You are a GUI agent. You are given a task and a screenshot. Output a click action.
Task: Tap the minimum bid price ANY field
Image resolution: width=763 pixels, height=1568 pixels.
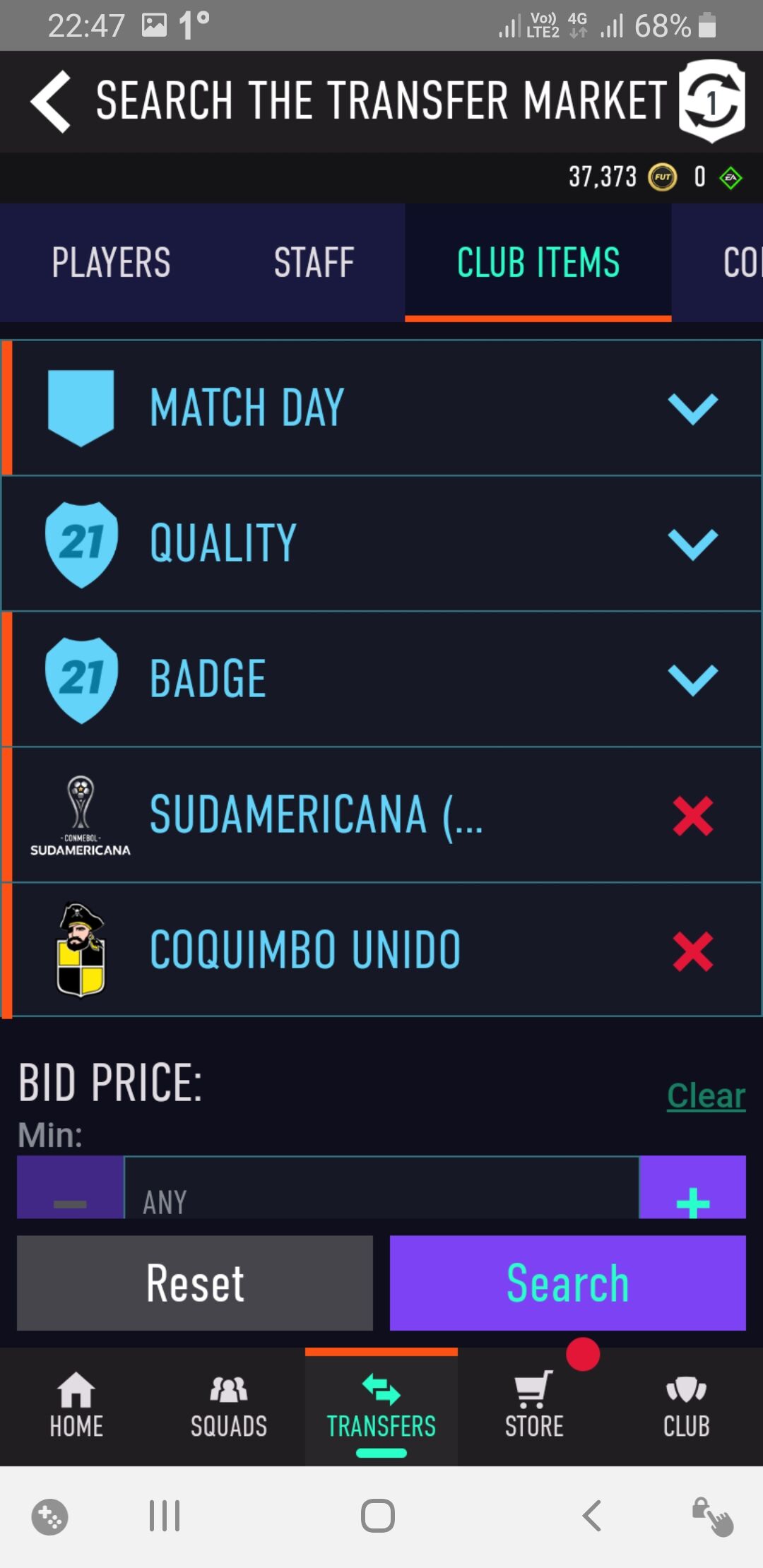tap(381, 1194)
